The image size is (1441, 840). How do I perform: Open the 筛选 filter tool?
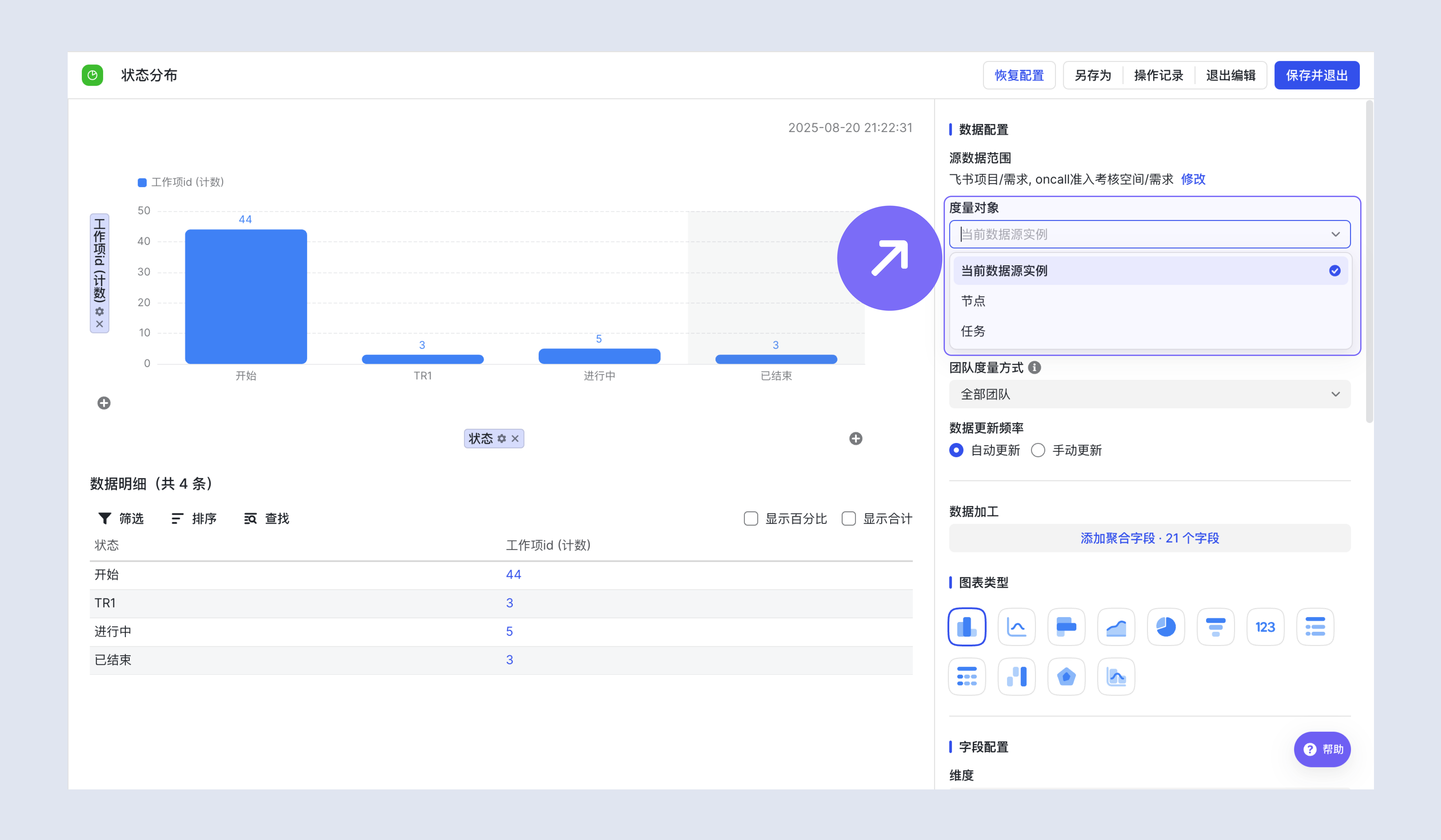point(121,518)
